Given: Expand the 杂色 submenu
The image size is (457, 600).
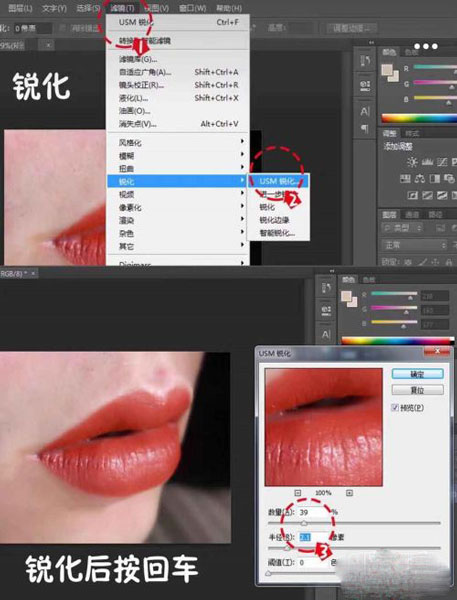Looking at the screenshot, I should [178, 233].
